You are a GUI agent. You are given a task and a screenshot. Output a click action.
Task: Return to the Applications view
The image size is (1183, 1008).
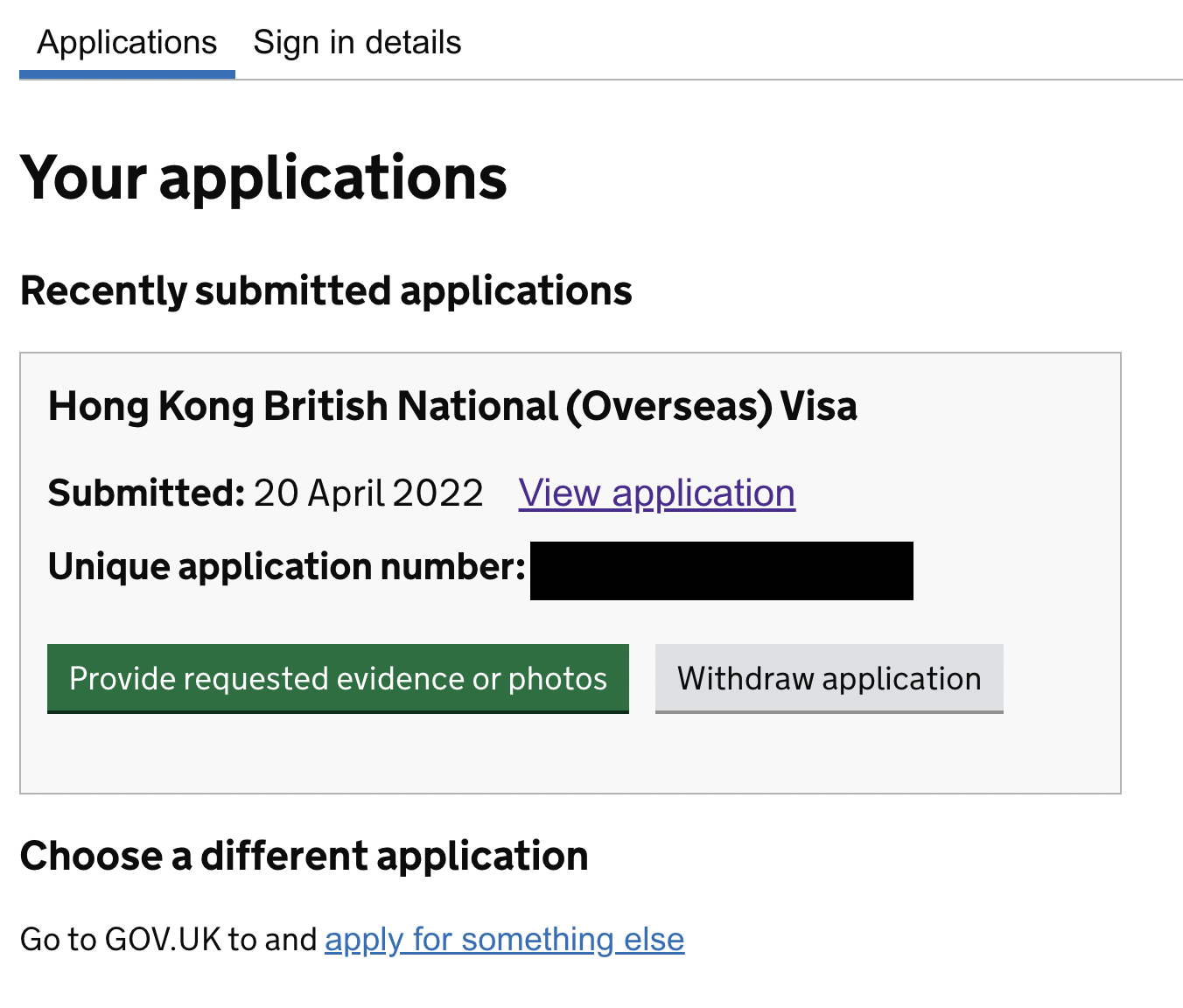pos(126,41)
